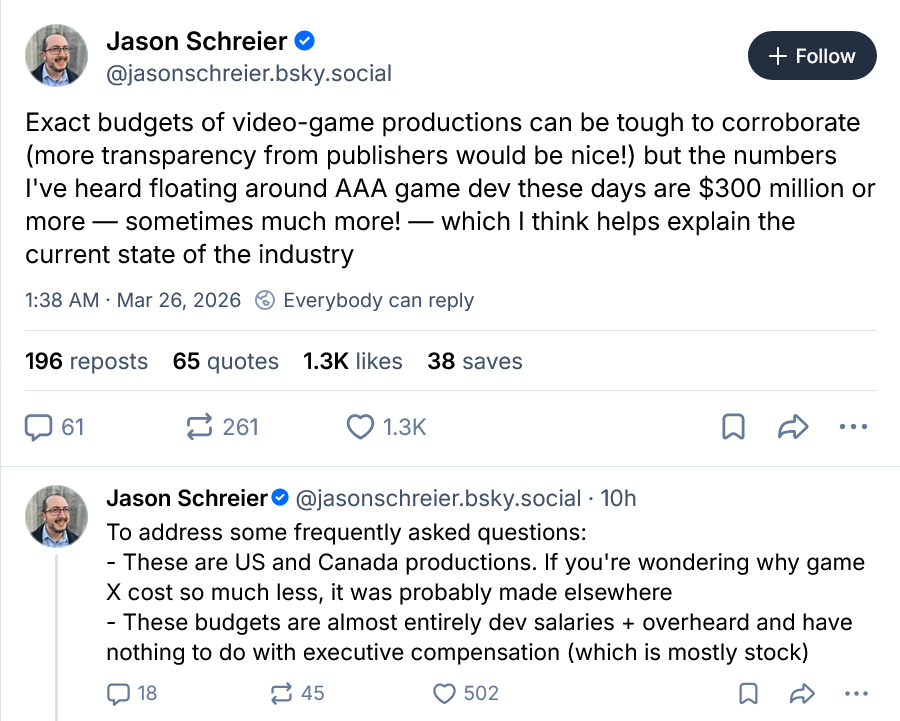Open more options on the main post

(852, 427)
